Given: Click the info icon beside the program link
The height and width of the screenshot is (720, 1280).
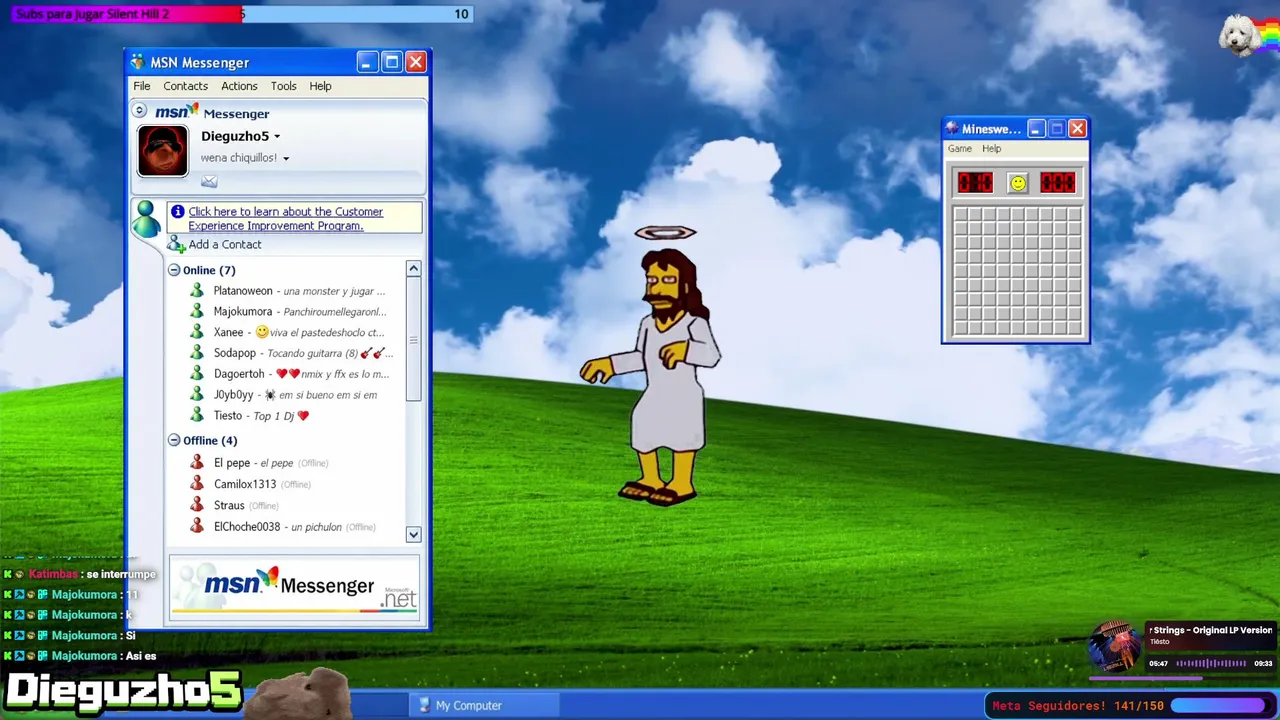Looking at the screenshot, I should [x=177, y=211].
